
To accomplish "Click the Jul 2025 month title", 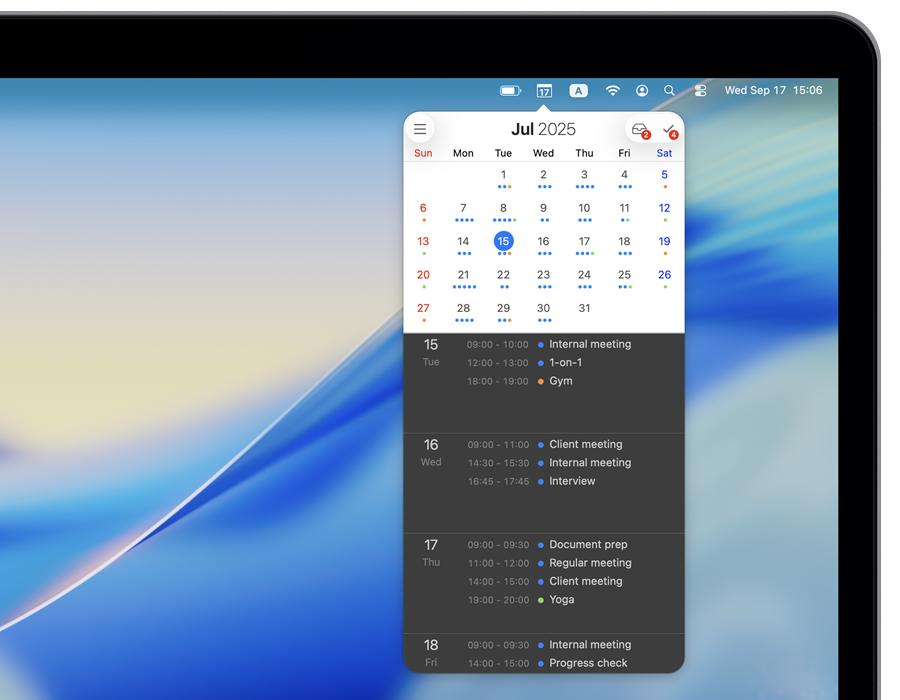I will pyautogui.click(x=543, y=129).
